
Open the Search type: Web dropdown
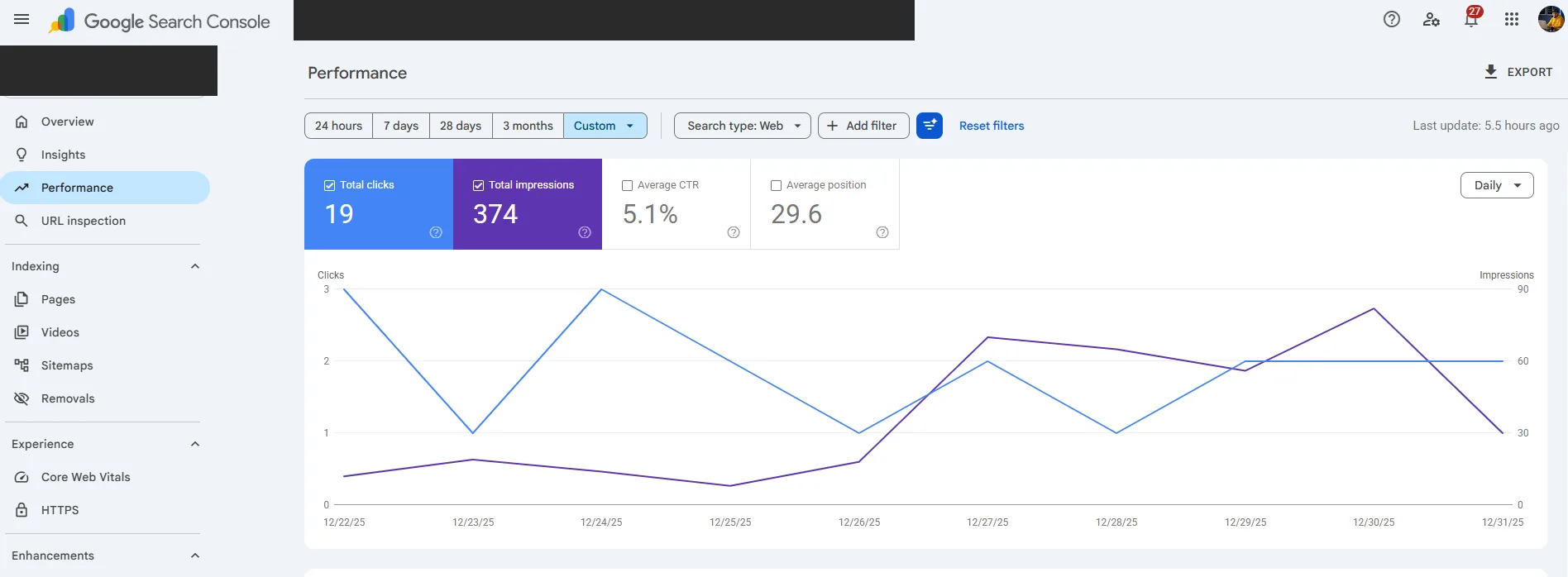(x=742, y=126)
